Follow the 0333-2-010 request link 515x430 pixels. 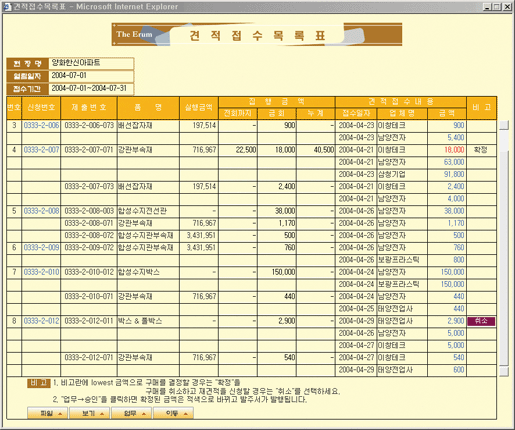point(41,272)
